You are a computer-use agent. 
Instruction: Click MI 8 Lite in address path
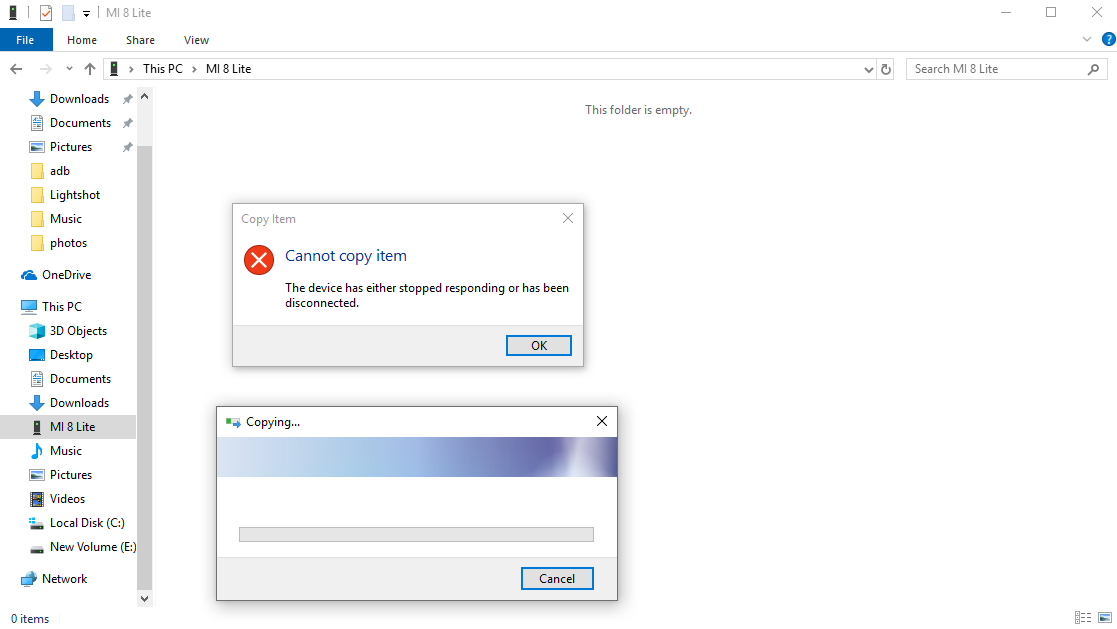pos(229,69)
